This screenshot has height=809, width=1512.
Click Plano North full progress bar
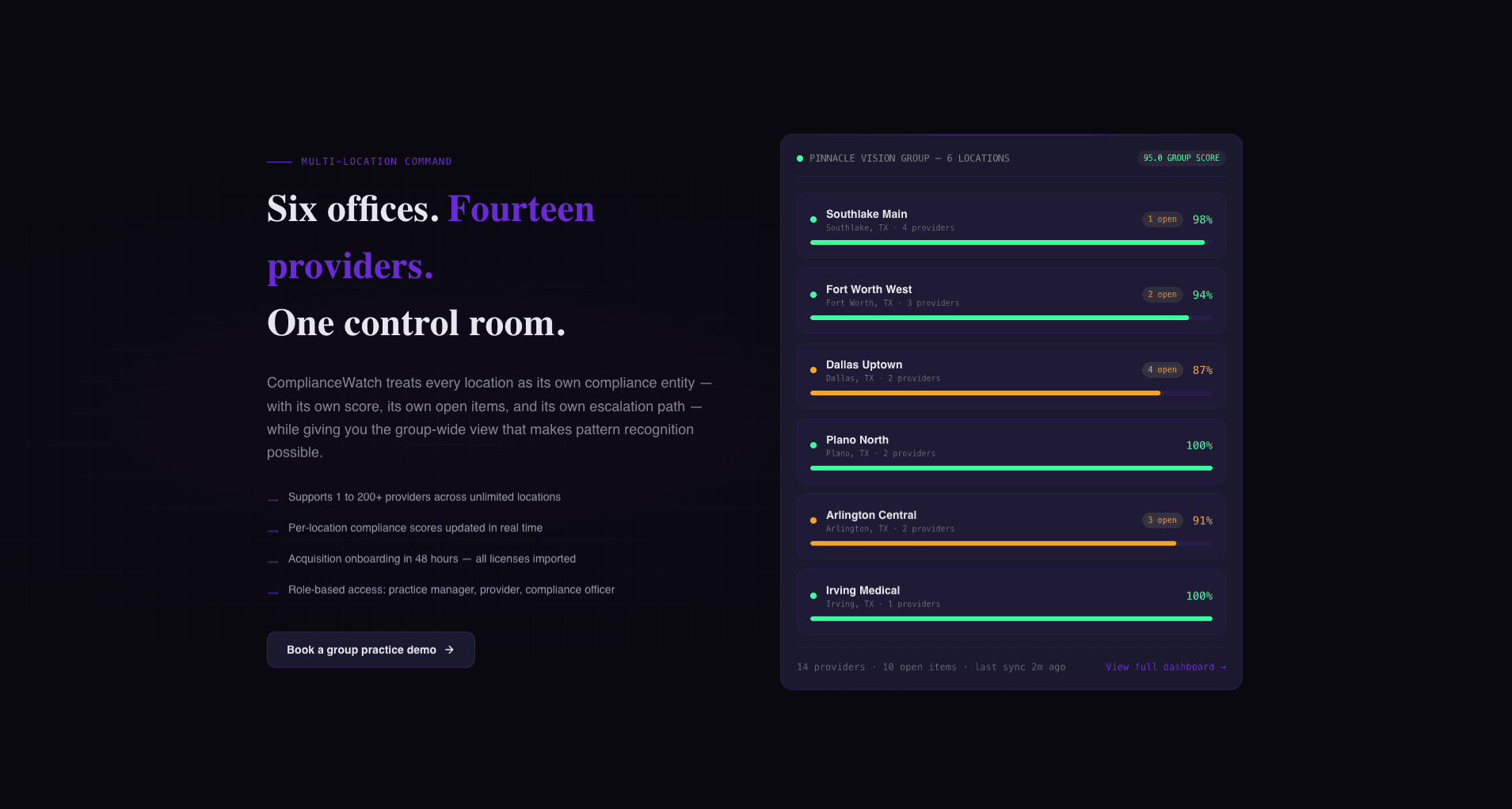pos(1011,468)
